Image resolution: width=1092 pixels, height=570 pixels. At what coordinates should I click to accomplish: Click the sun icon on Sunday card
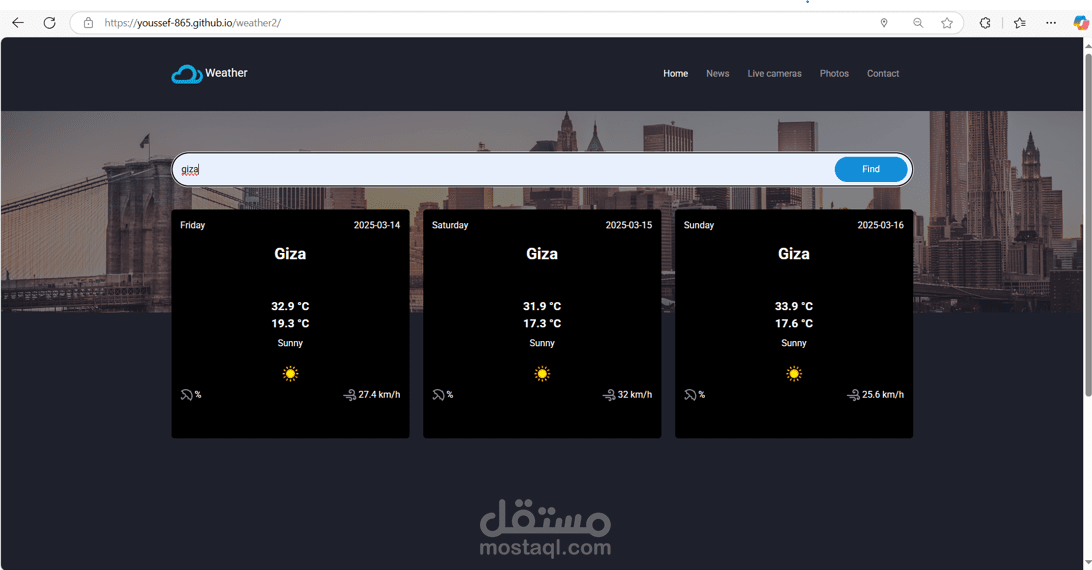(794, 374)
